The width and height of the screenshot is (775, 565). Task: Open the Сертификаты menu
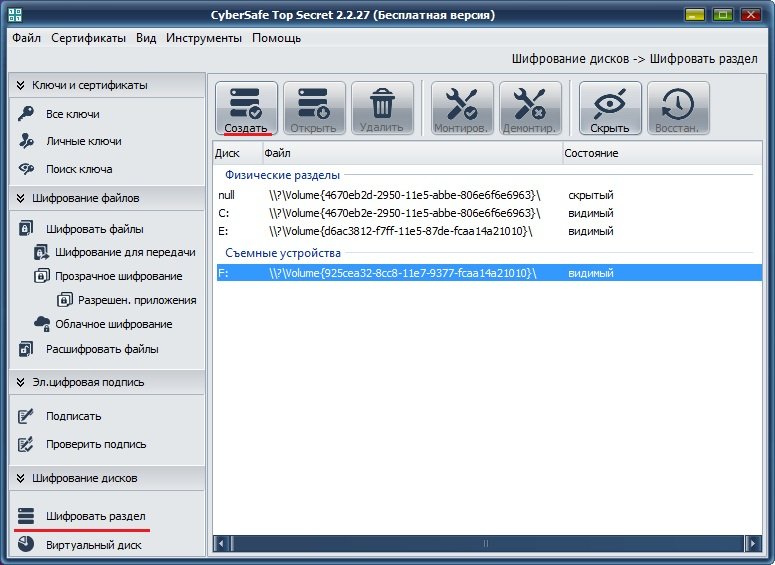tap(88, 38)
